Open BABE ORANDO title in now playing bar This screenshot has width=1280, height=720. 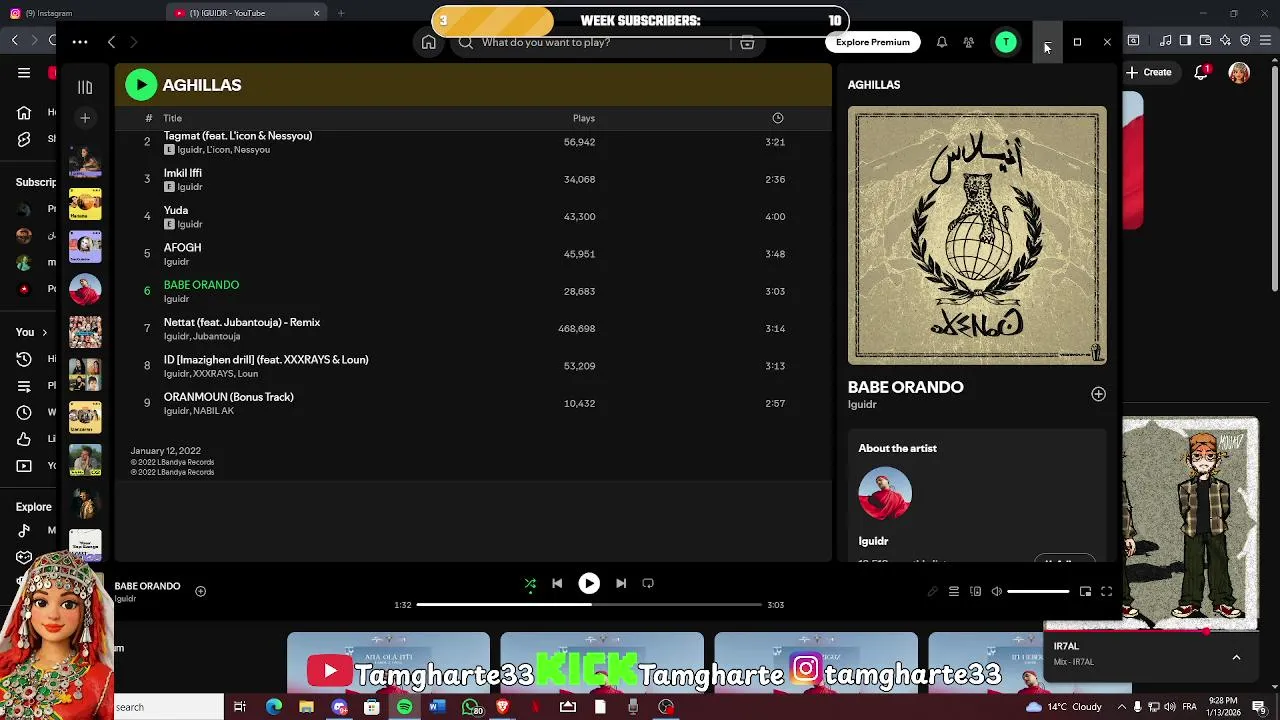pos(147,586)
